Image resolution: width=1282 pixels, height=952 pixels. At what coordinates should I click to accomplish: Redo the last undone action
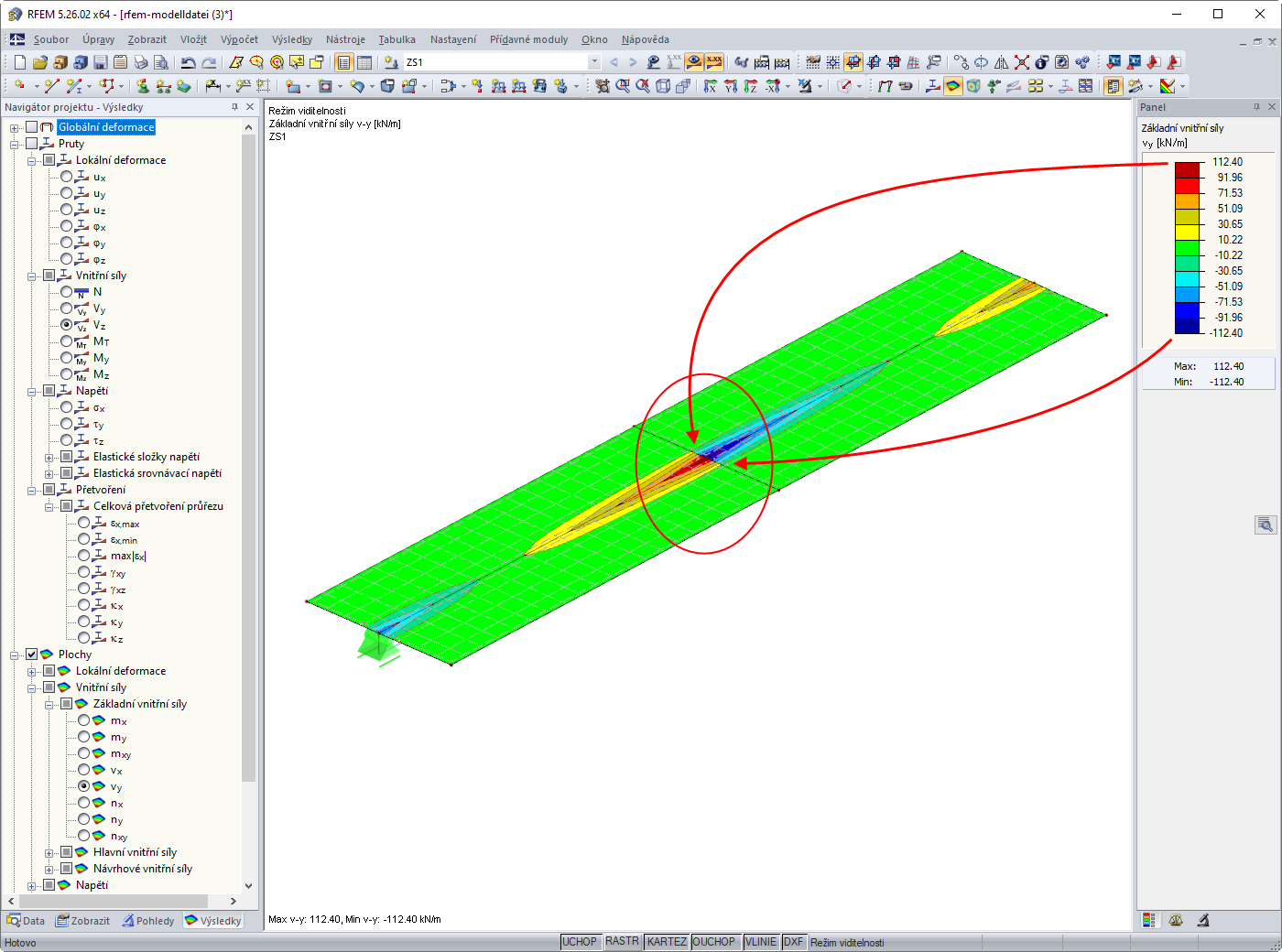(x=209, y=62)
